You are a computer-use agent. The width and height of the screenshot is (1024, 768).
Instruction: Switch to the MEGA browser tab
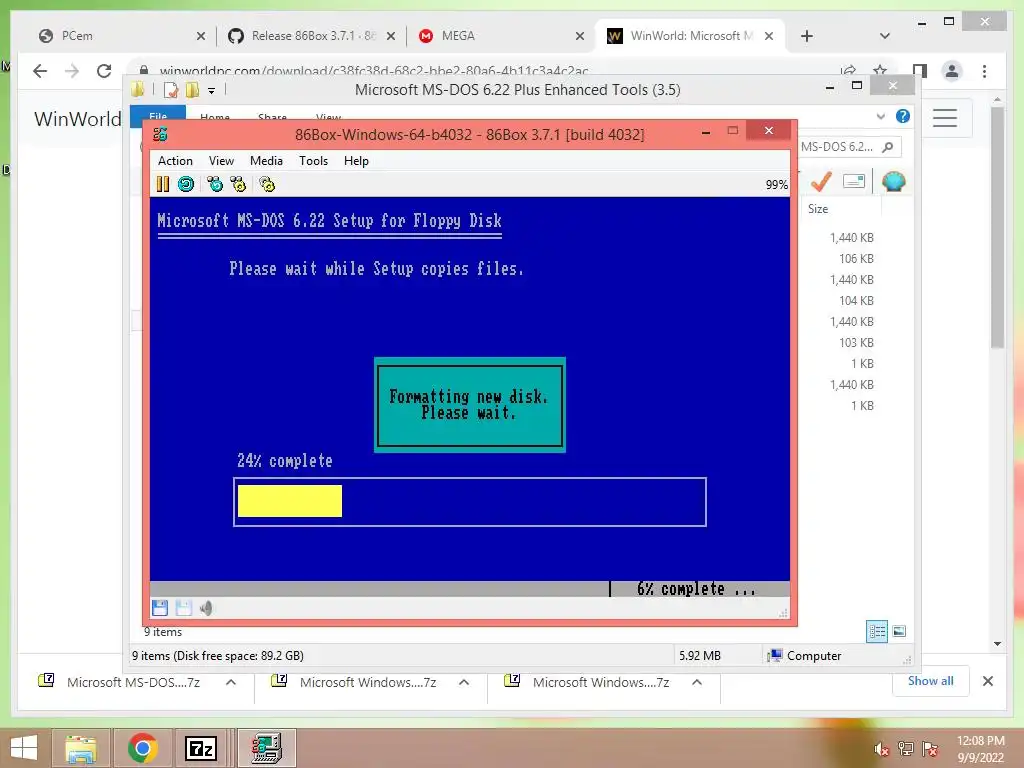502,36
